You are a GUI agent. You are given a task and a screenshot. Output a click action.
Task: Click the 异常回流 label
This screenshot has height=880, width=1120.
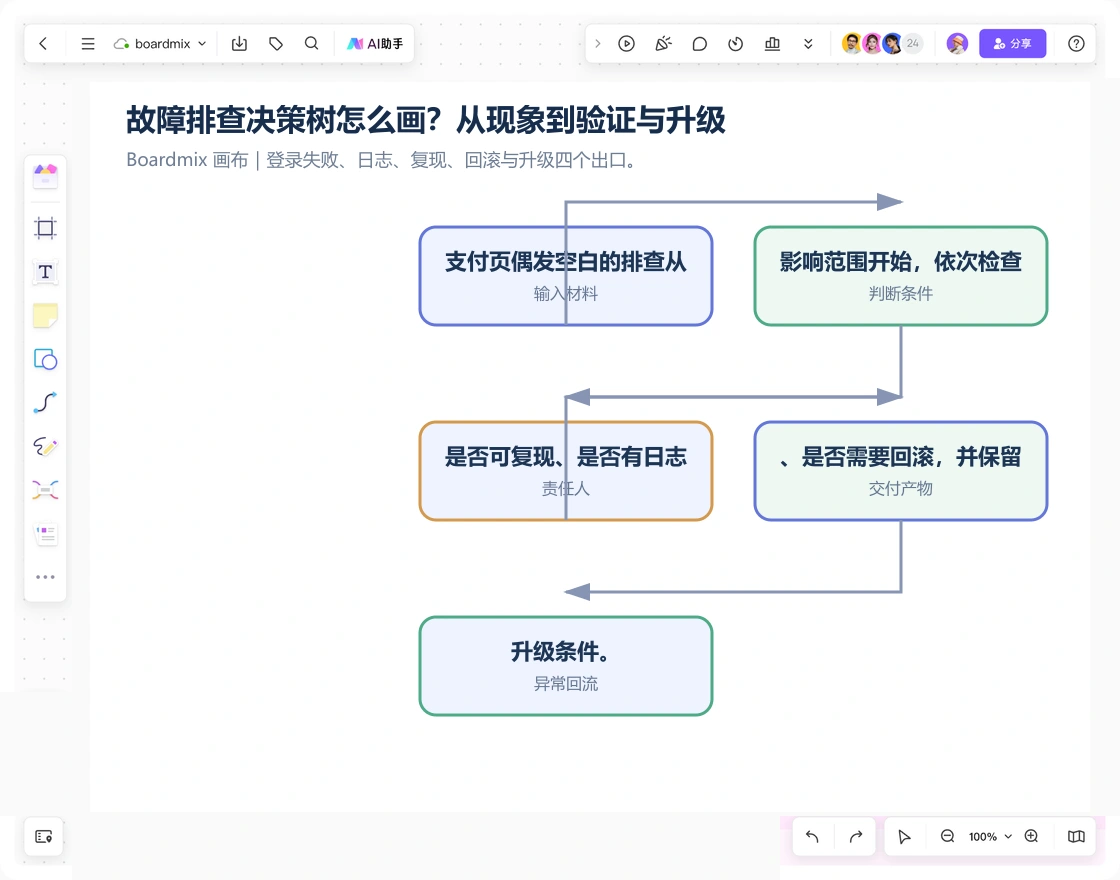pos(566,684)
